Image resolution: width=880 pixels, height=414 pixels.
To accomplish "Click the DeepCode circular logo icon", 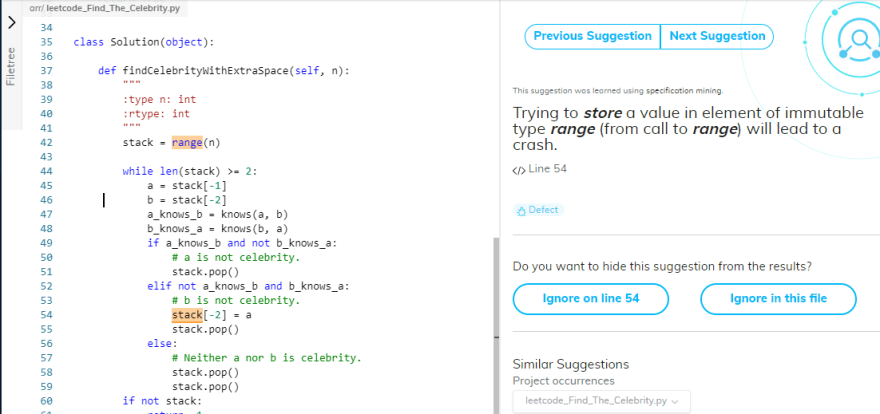I will click(857, 39).
